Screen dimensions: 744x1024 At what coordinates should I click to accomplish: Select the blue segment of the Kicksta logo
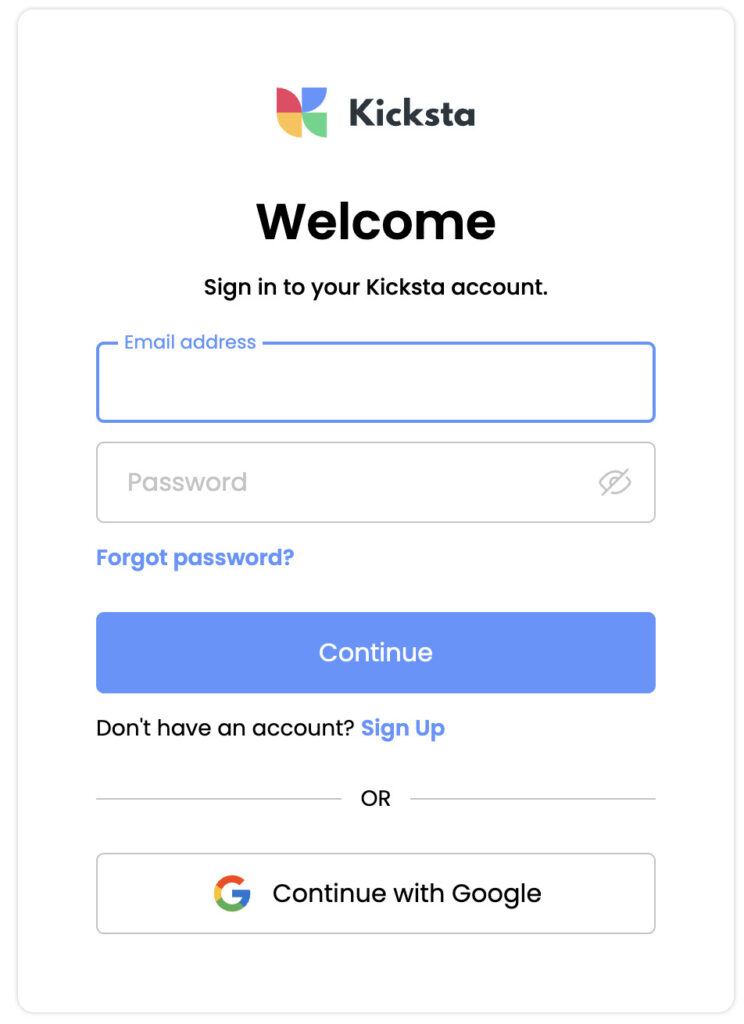pos(315,98)
